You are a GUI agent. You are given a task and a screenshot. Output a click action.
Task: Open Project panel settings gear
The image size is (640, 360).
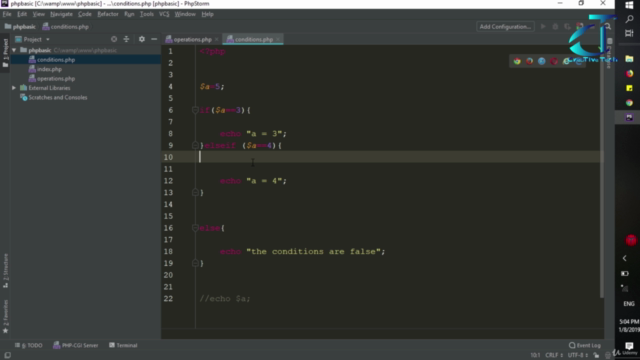(x=142, y=39)
